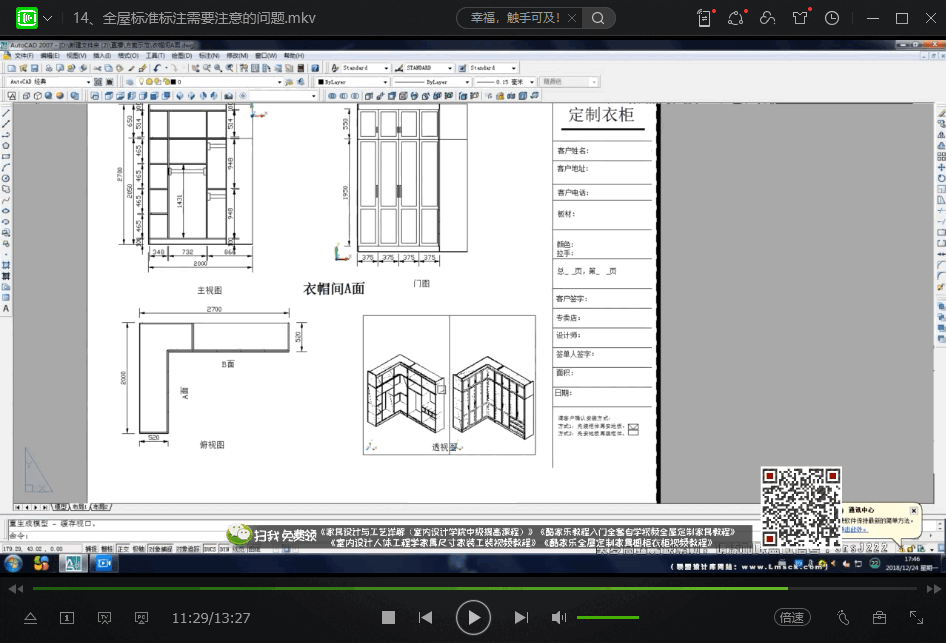
Task: Open the 格式(O) menu in AutoCAD
Action: pyautogui.click(x=129, y=55)
